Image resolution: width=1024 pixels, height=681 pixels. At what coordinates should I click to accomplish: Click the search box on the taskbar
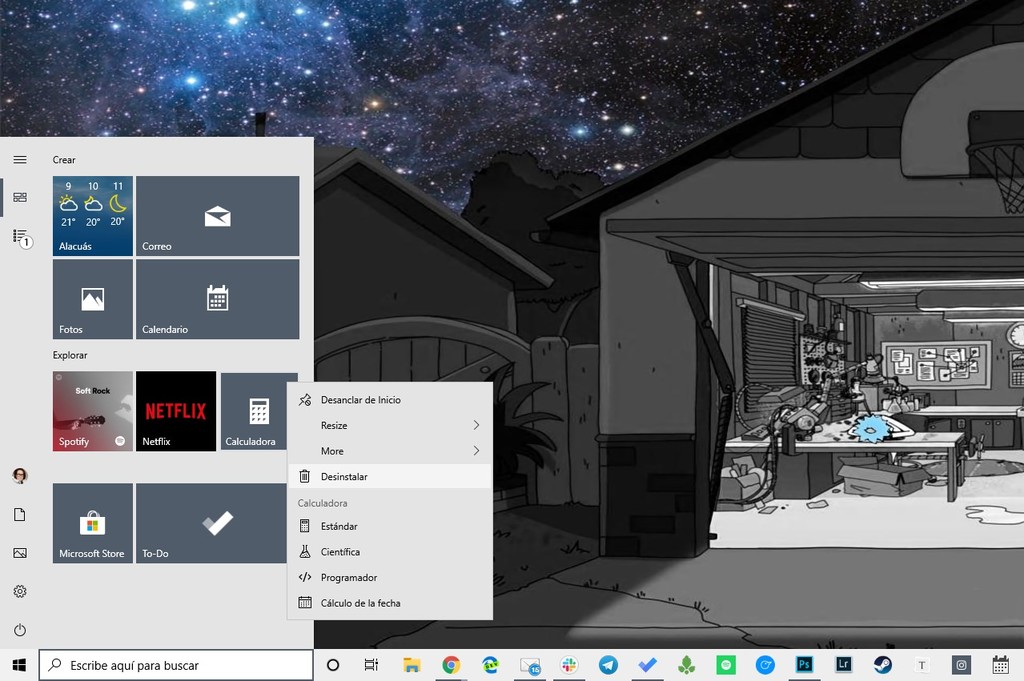tap(175, 664)
